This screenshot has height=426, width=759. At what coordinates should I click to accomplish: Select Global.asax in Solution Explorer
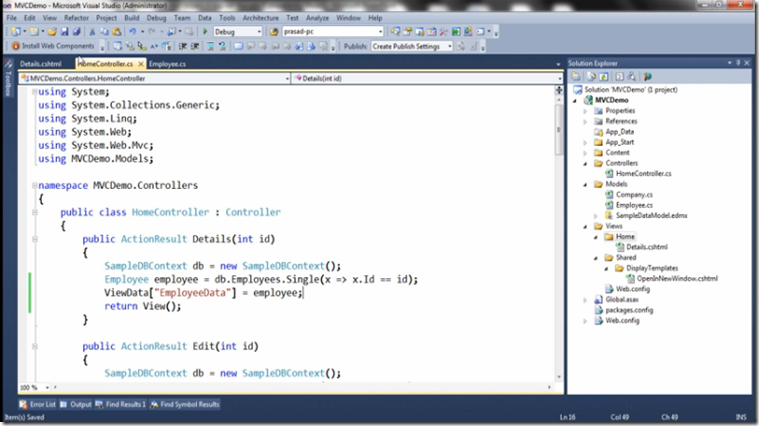pos(622,300)
